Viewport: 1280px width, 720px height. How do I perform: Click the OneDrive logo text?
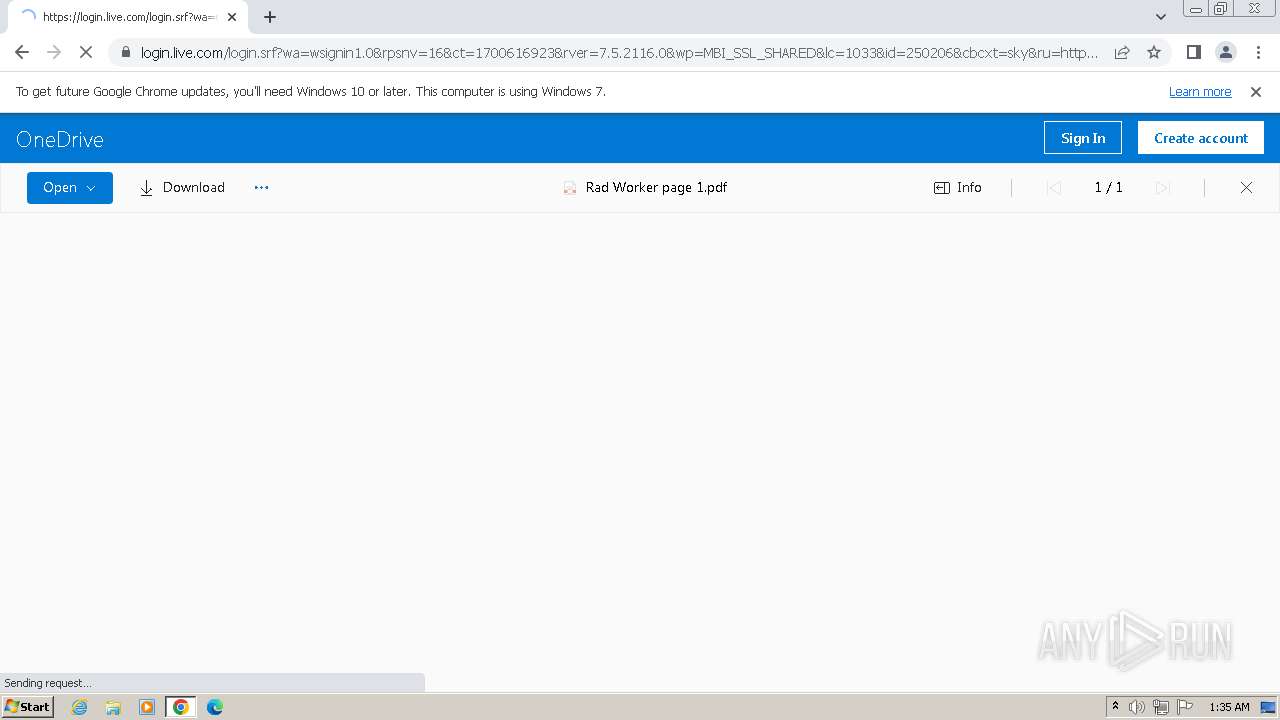[60, 139]
